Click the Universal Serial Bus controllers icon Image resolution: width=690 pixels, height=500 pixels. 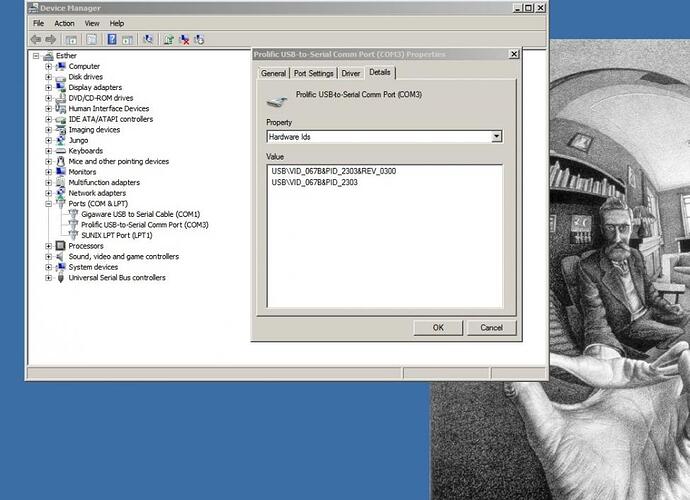pos(61,278)
